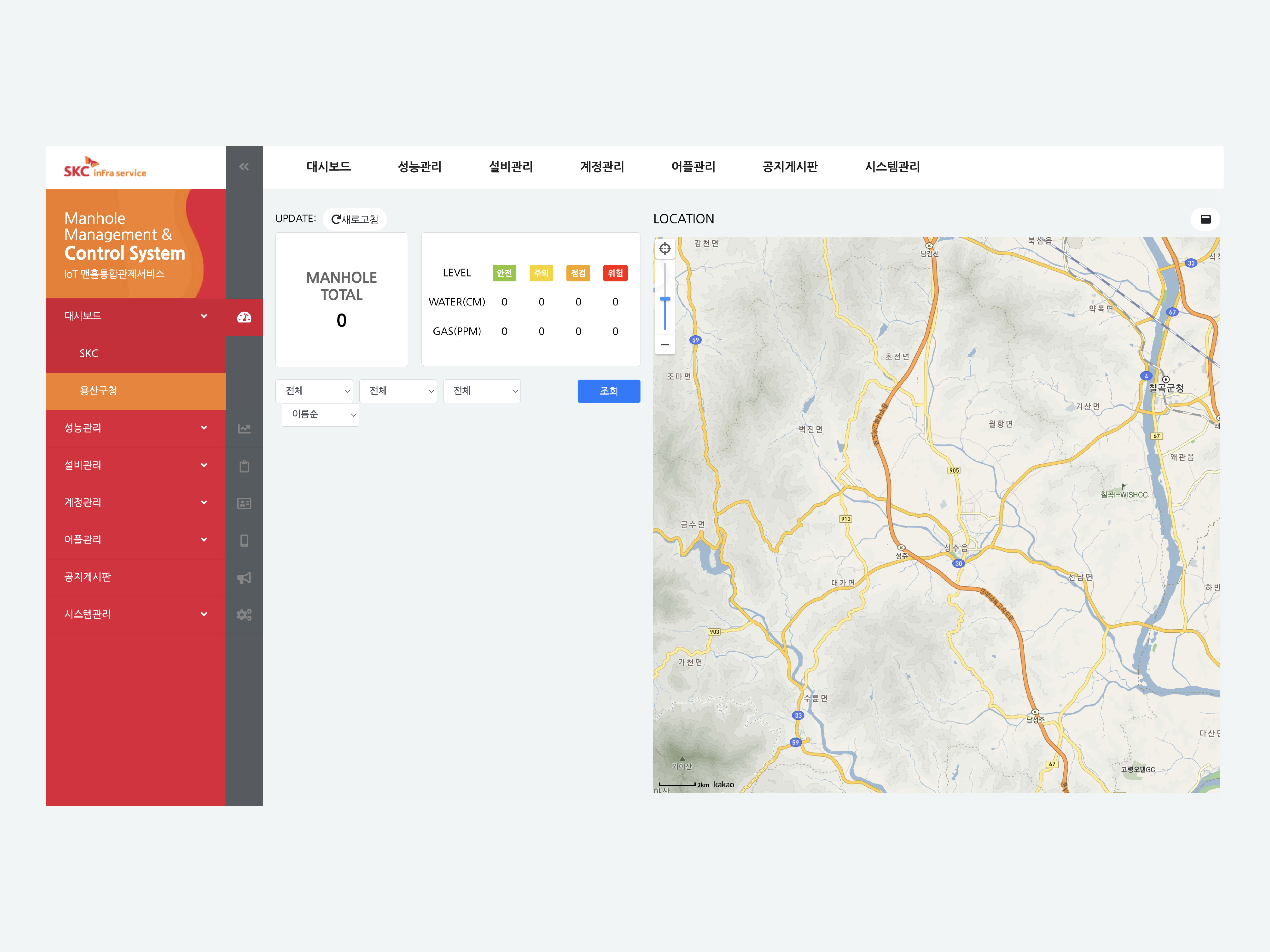Click the 왜관읍 label on the map

point(1182,457)
